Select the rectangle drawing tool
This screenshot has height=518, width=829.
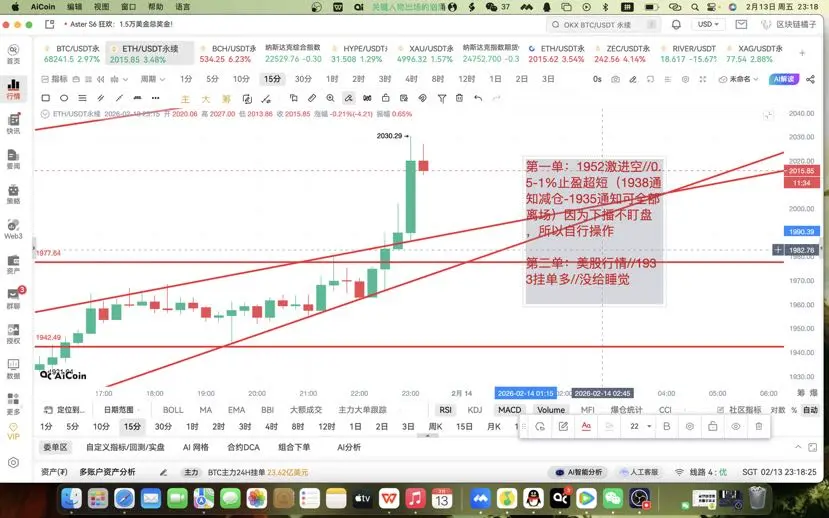[45, 98]
